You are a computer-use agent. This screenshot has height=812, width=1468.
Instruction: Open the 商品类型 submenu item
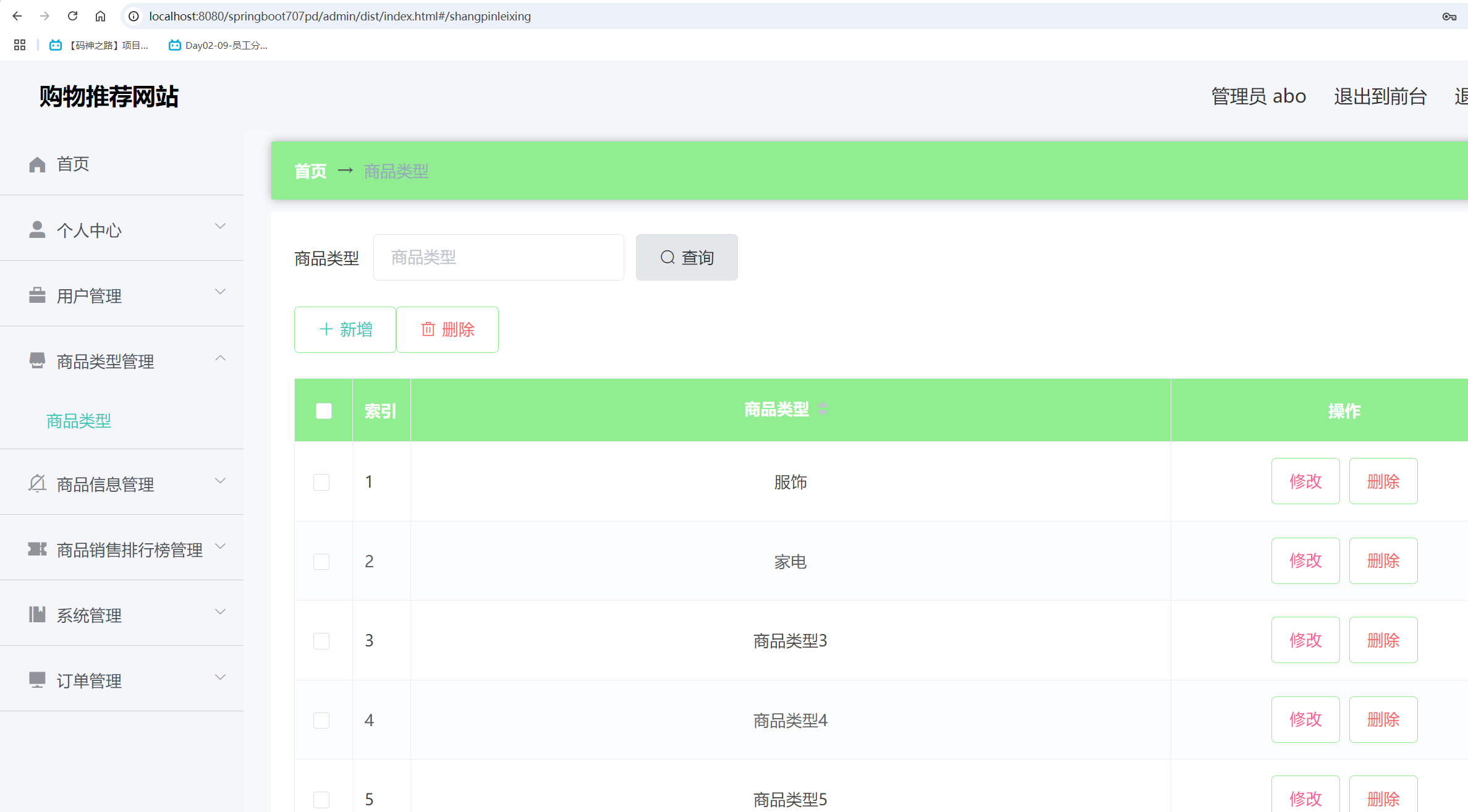click(78, 421)
